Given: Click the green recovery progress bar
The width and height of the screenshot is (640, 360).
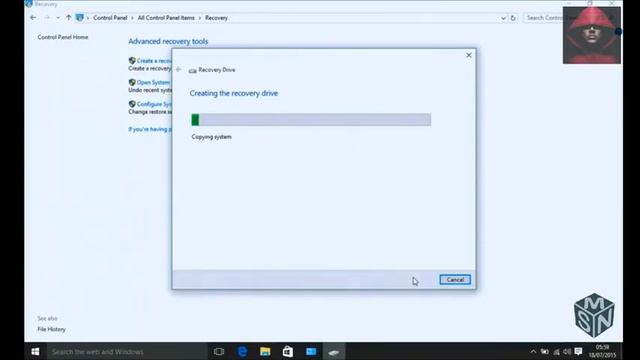Looking at the screenshot, I should pyautogui.click(x=311, y=120).
